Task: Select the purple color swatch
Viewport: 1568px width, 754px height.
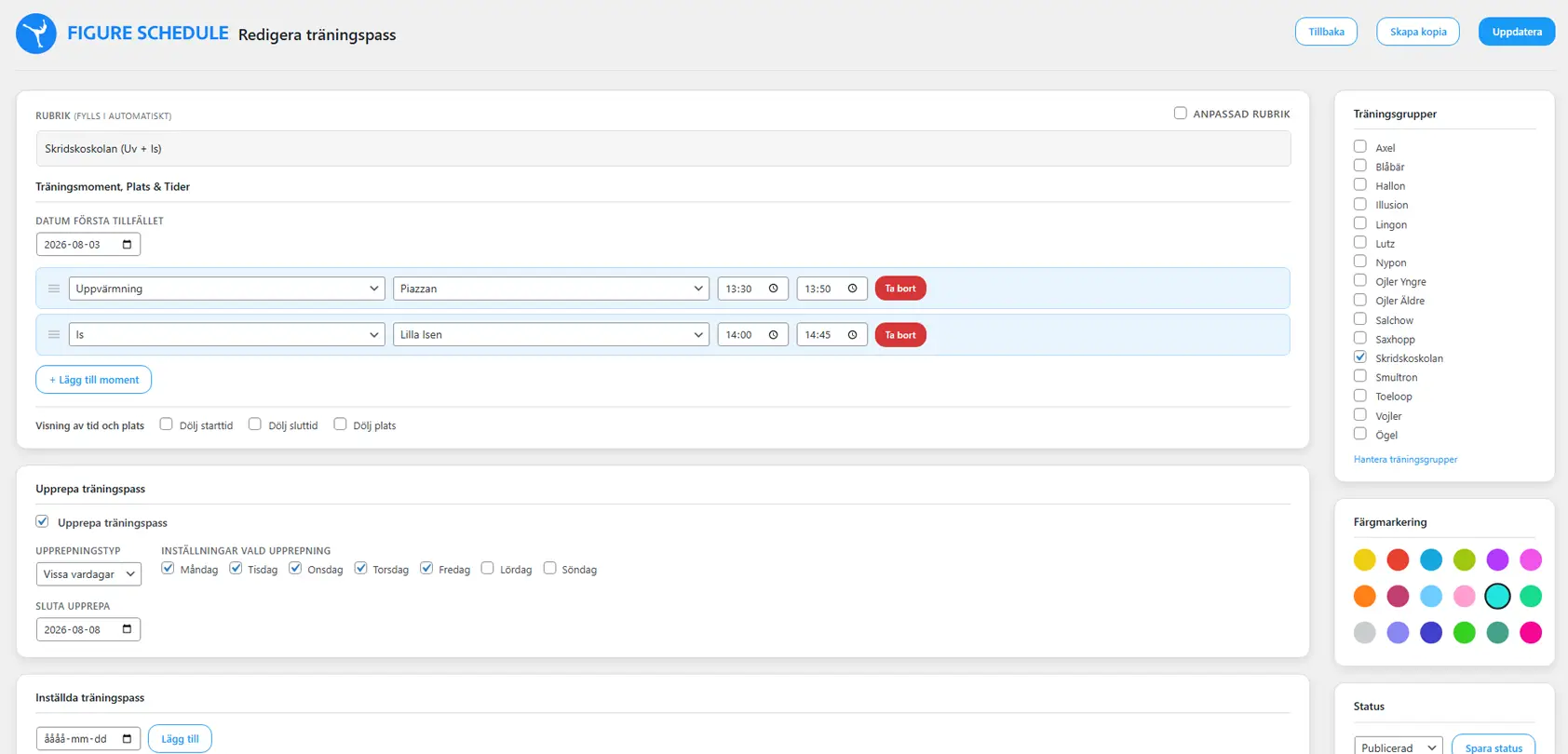Action: tap(1497, 559)
